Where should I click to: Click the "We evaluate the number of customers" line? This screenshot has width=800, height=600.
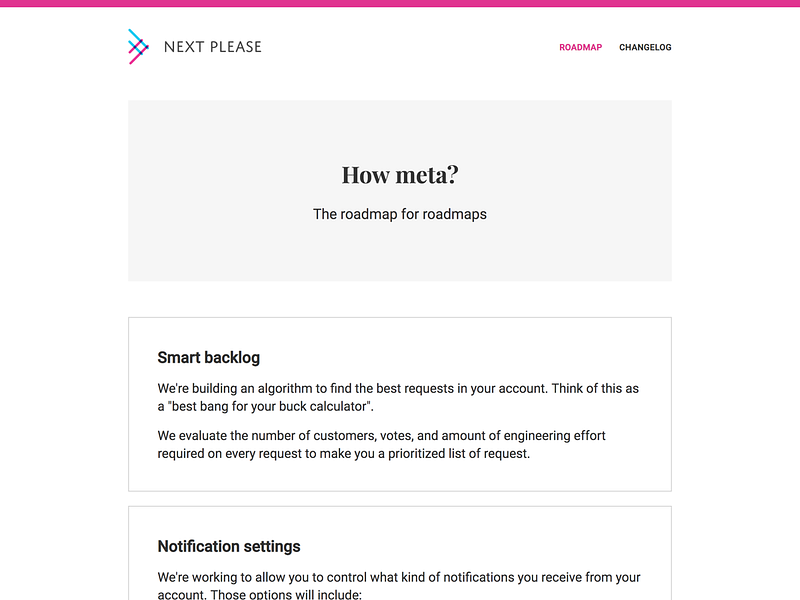click(x=381, y=435)
